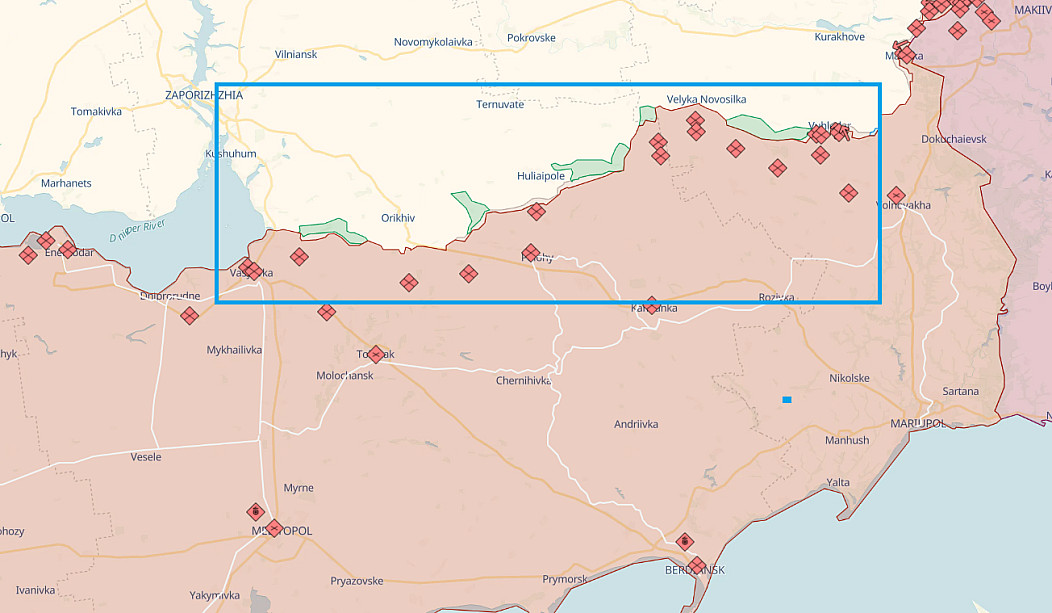Image resolution: width=1052 pixels, height=613 pixels.
Task: Open the grenade marker north of Berdiansk
Action: coord(685,542)
